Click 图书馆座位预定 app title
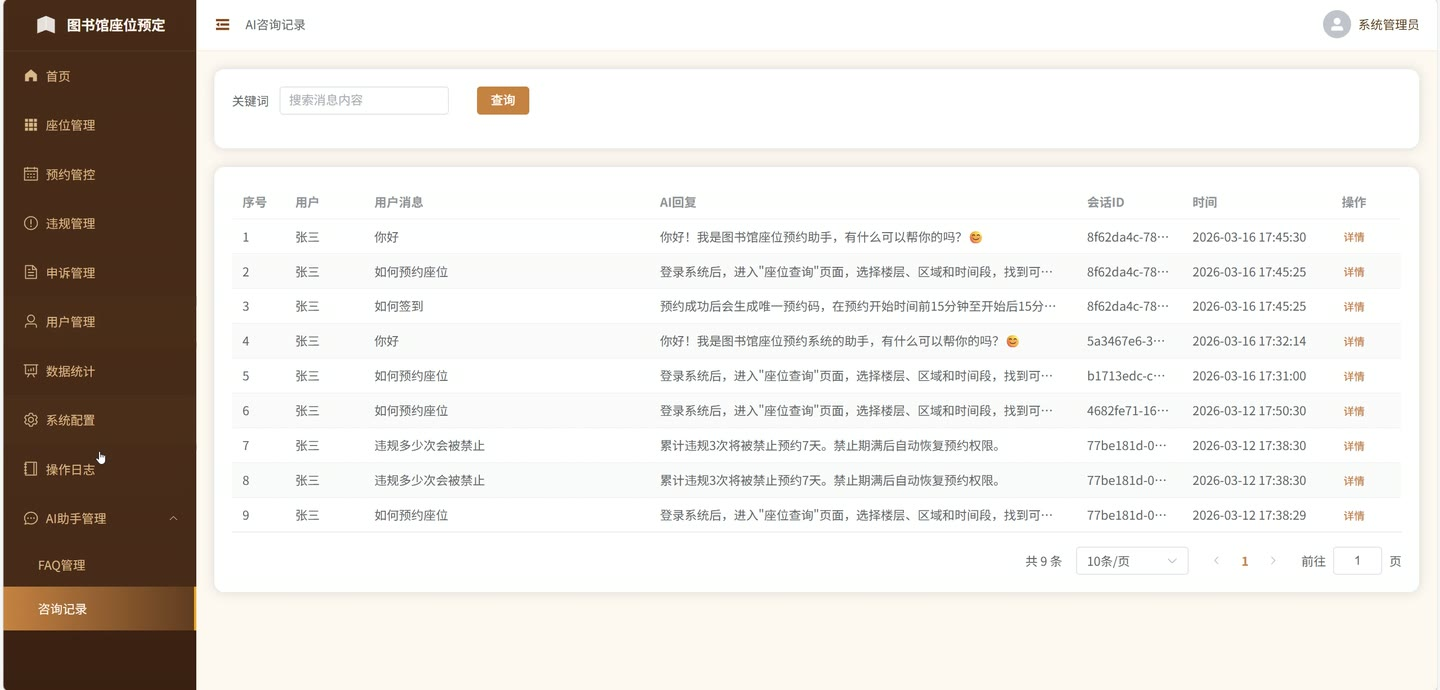The image size is (1440, 690). pyautogui.click(x=116, y=25)
